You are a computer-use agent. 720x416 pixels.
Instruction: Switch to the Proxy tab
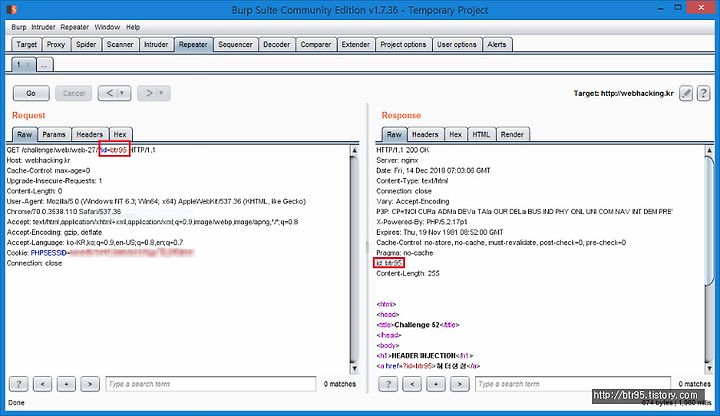pos(56,45)
